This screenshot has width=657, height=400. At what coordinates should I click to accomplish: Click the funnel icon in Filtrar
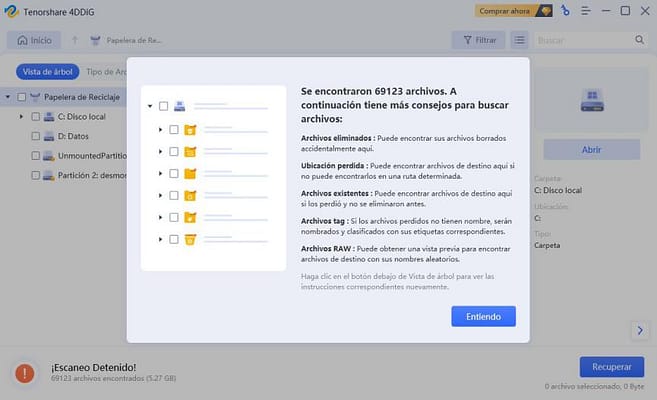coord(468,40)
